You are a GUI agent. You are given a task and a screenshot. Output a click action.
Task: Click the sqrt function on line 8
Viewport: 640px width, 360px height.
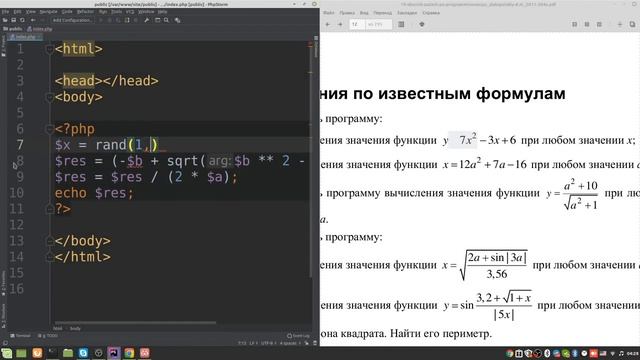tap(182, 161)
